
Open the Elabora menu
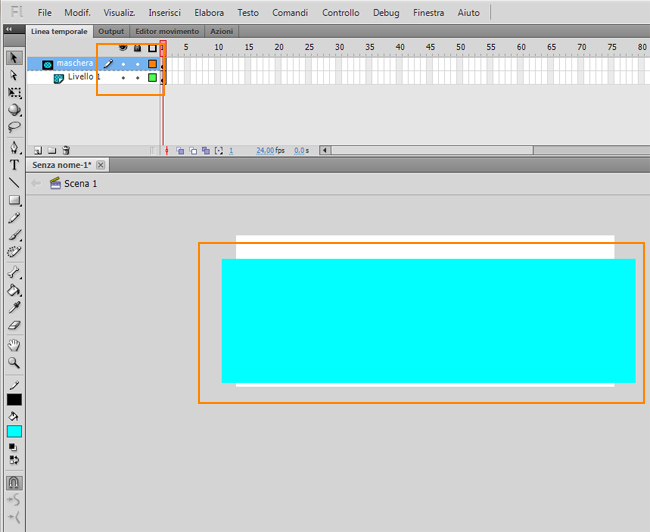[x=209, y=13]
